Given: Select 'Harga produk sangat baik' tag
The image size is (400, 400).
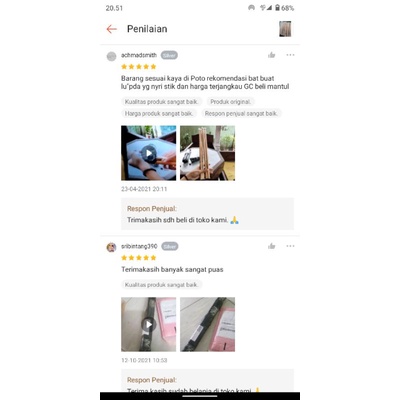Looking at the screenshot, I should point(159,114).
